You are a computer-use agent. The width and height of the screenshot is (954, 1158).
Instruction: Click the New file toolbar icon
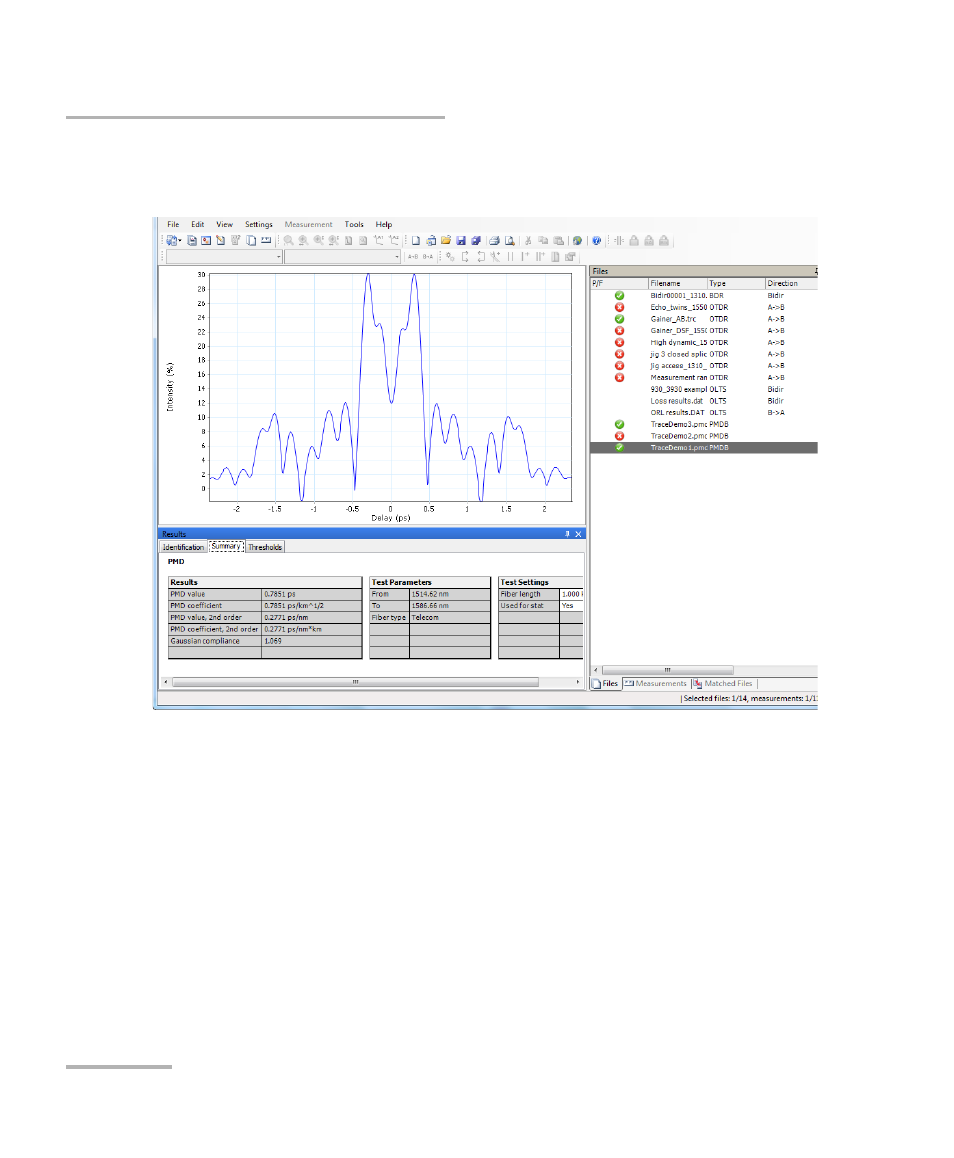416,241
